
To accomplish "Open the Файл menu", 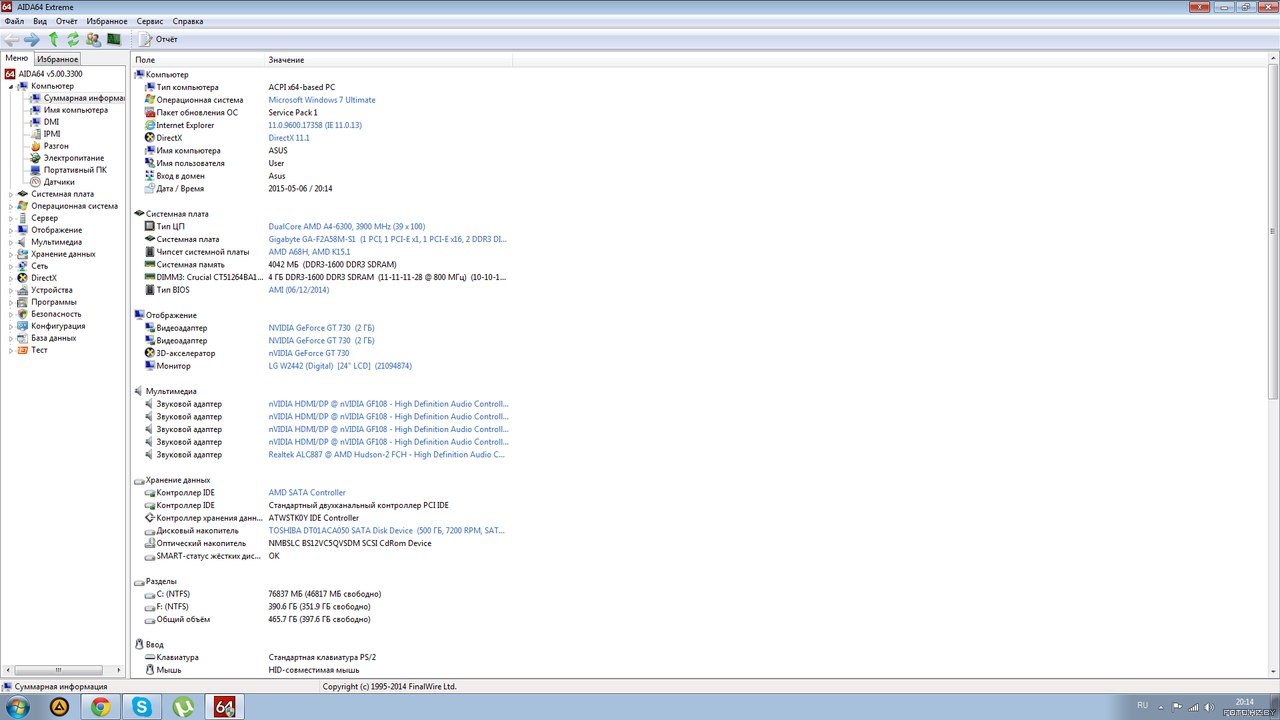I will [x=14, y=21].
